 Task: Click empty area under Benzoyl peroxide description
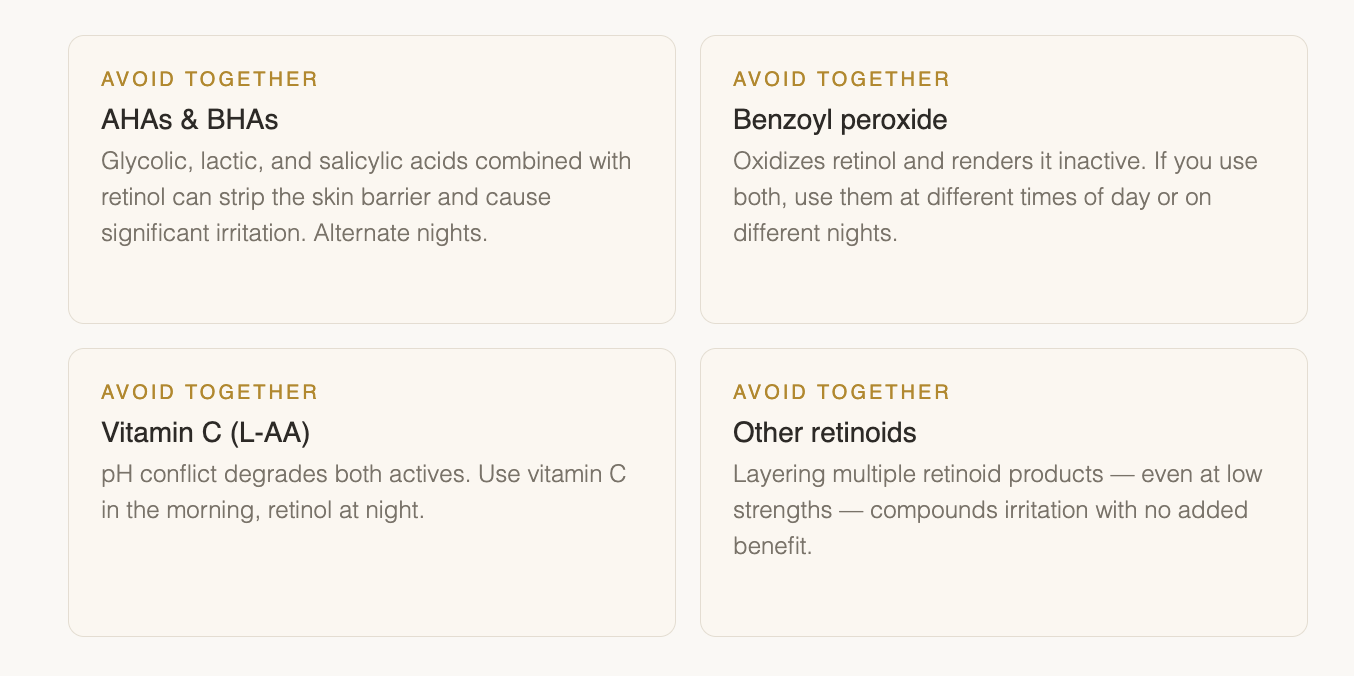(x=1003, y=285)
